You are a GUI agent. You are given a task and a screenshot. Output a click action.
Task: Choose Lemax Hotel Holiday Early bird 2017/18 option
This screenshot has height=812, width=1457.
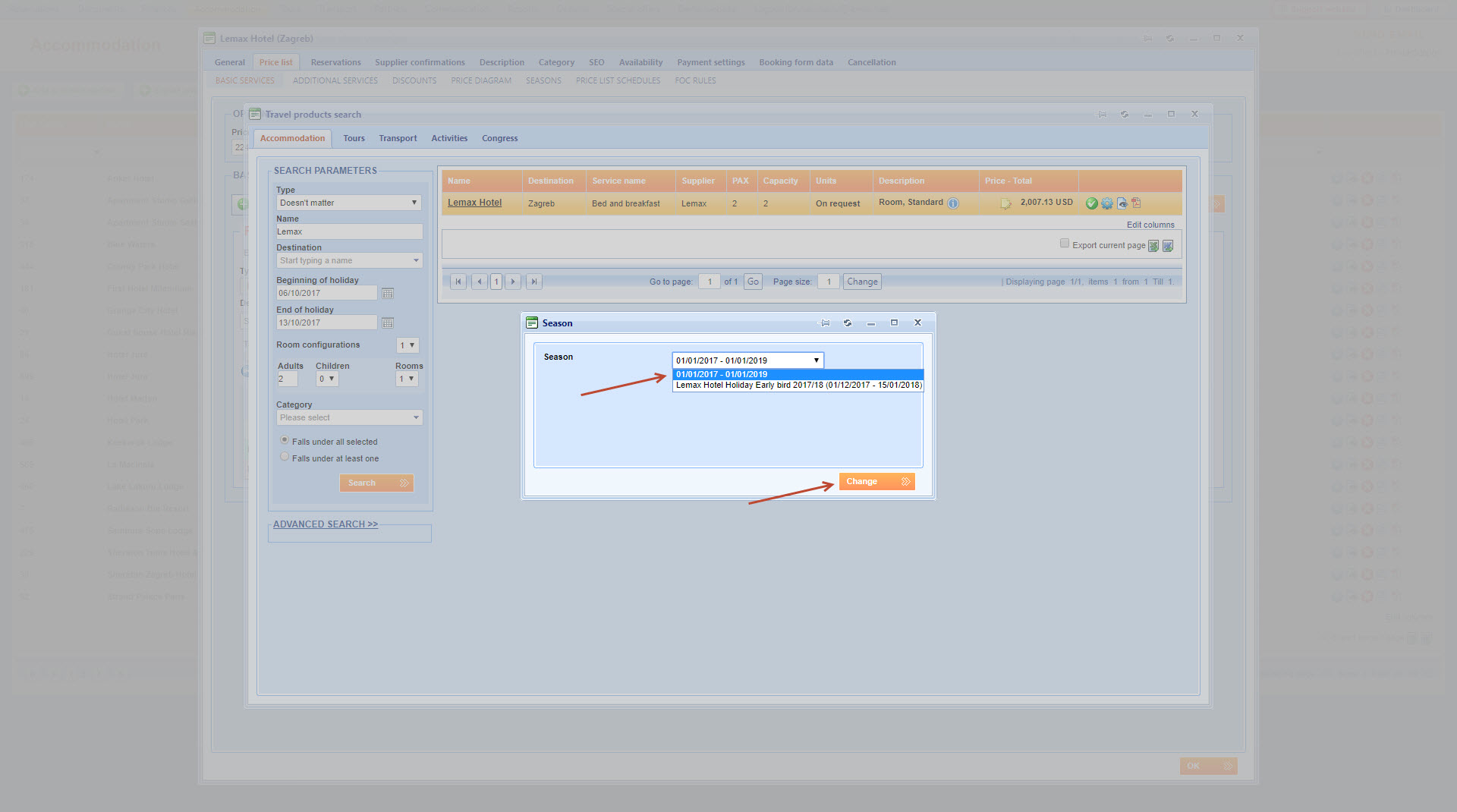click(x=798, y=385)
